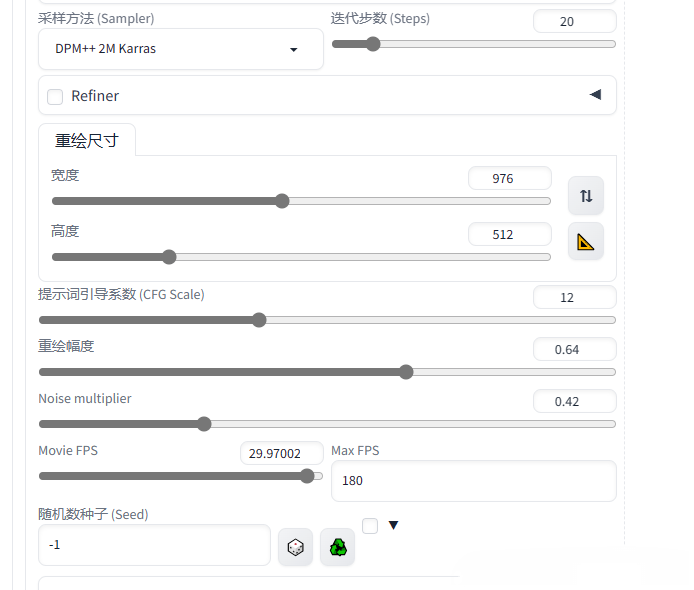
Task: Swap width and height with arrows icon
Action: pos(586,196)
